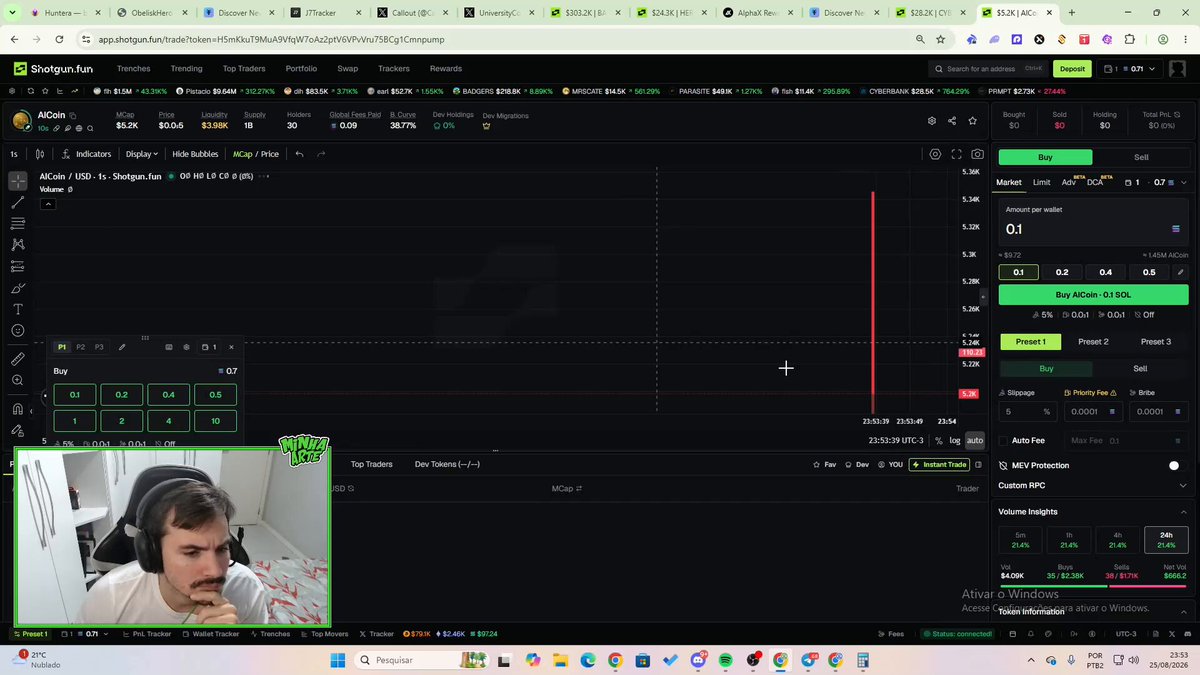Copy the AICoin token address
Viewport: 1200px width, 675px height.
(x=75, y=115)
